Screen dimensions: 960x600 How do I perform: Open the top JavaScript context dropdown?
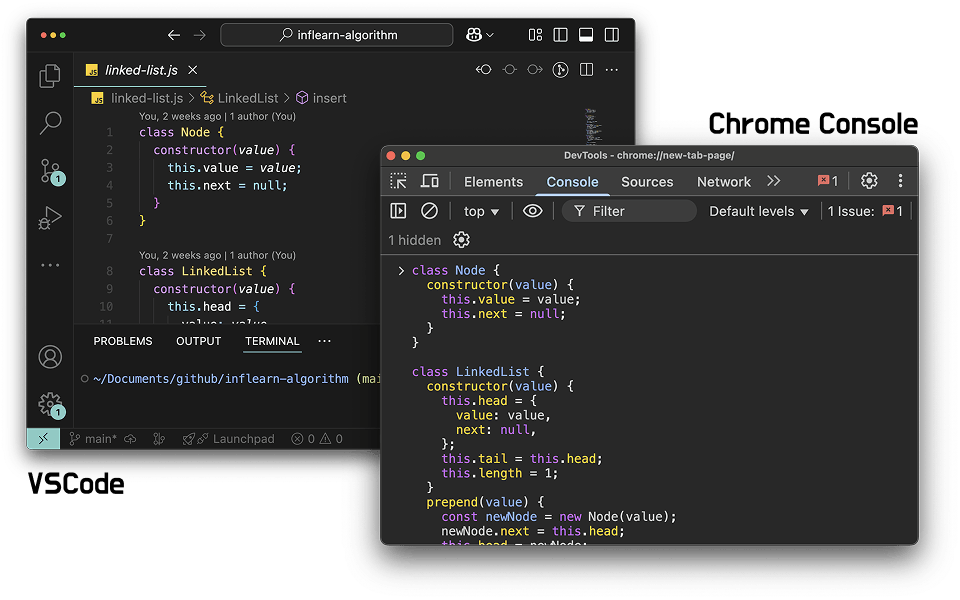pos(481,212)
